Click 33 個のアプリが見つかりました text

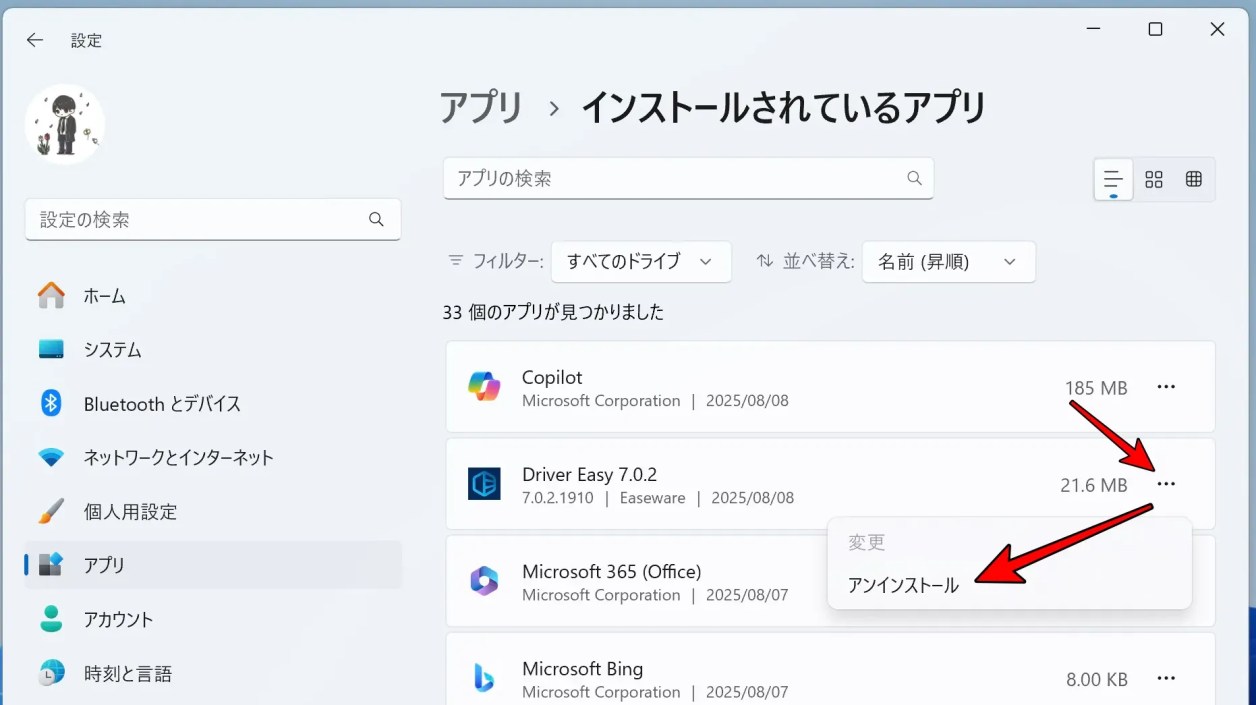click(553, 312)
